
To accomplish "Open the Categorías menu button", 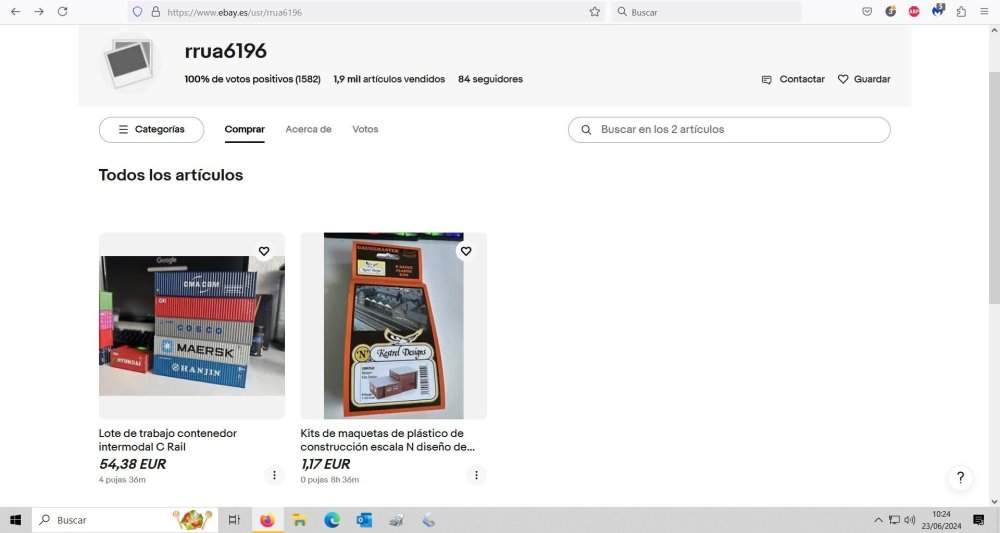I will pos(151,129).
